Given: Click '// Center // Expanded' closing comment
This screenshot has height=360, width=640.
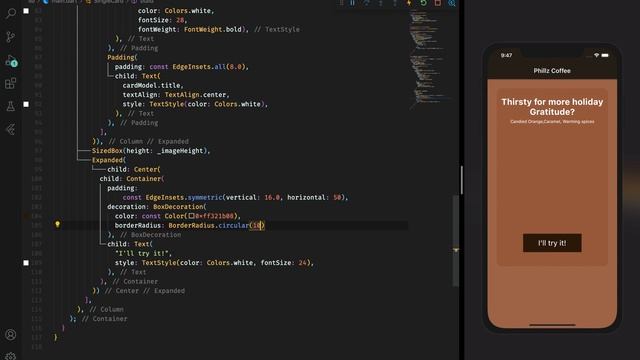Looking at the screenshot, I should point(144,291).
